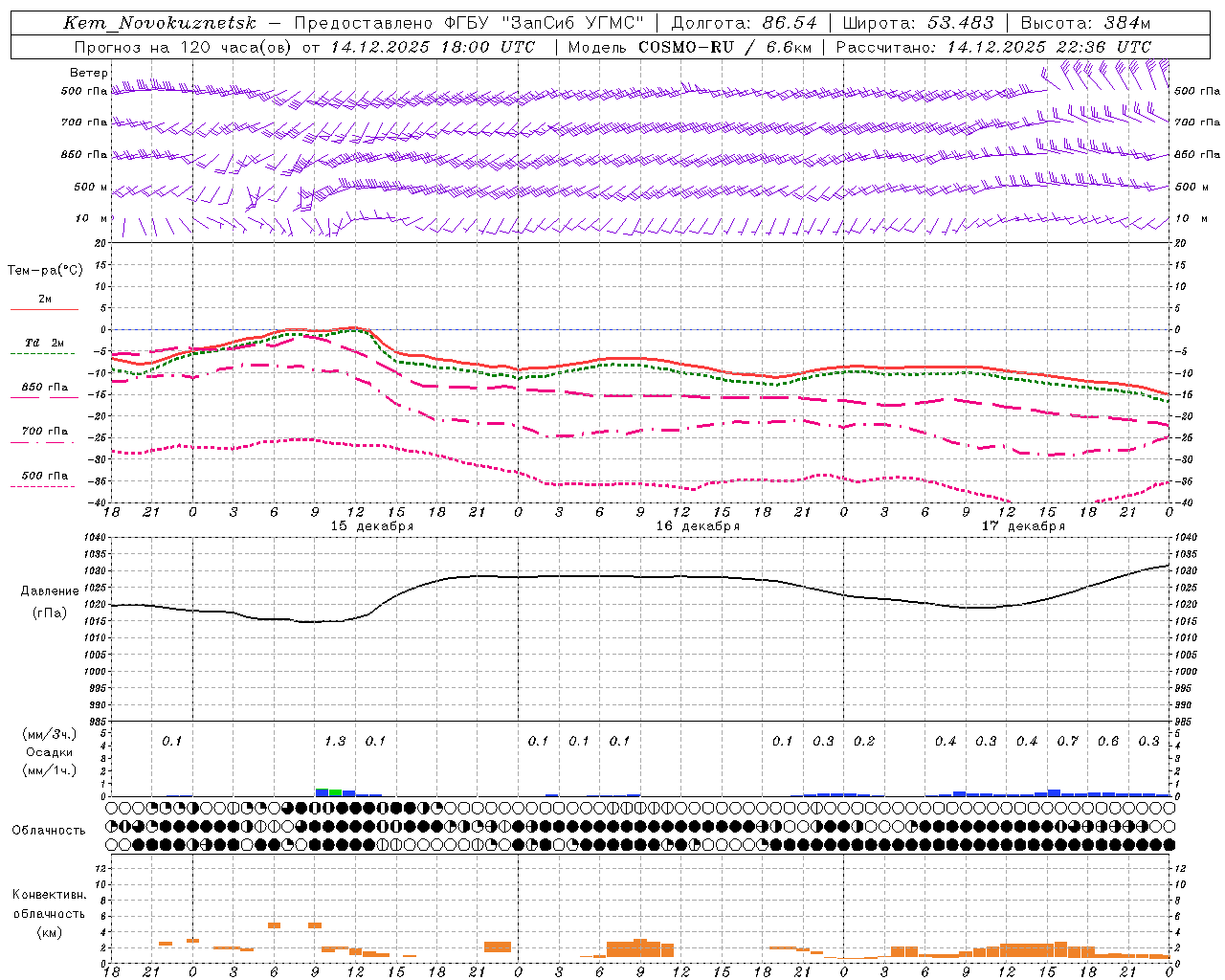Click the 'Высота: 384м' header value
Screen dimensions: 1225x980
pyautogui.click(x=1085, y=23)
